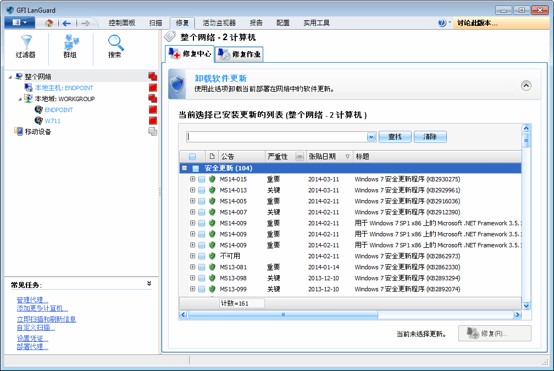This screenshot has height=371, width=554.
Task: Select the W711 computer node
Action: click(x=52, y=120)
